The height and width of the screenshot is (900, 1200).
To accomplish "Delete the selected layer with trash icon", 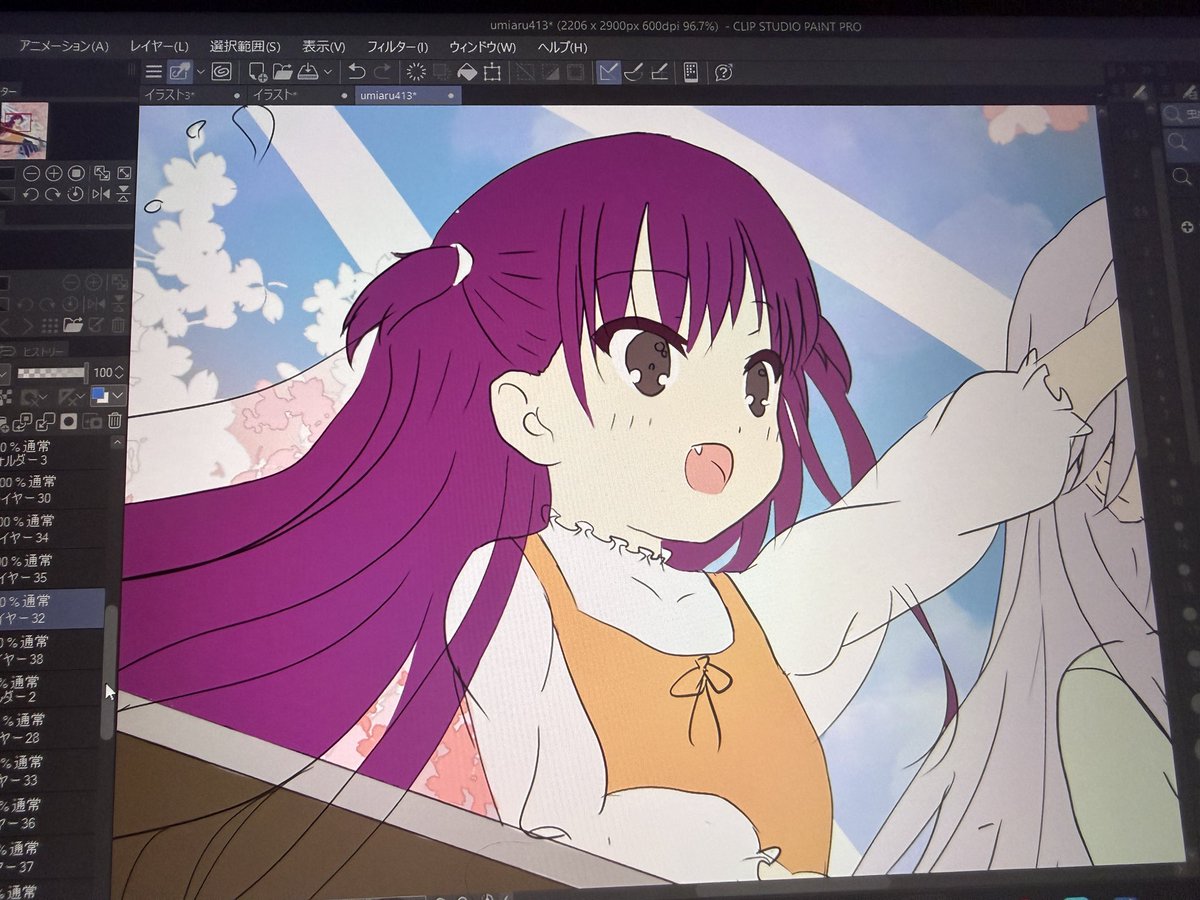I will point(115,420).
